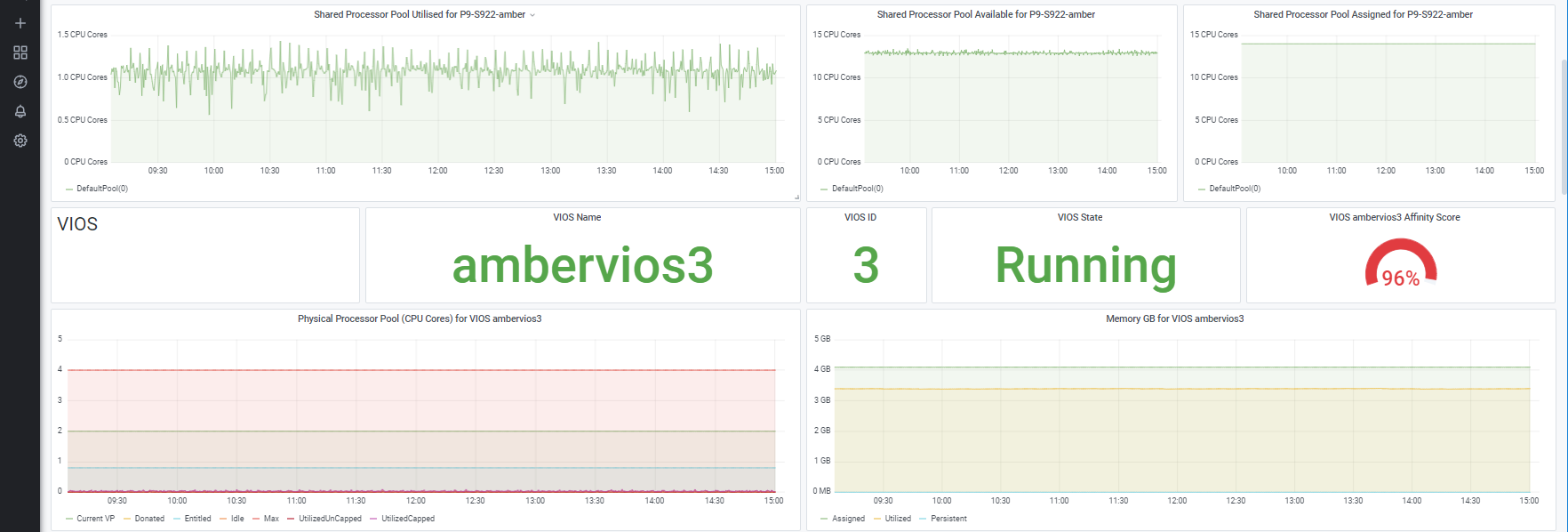Toggle Persistent memory series legend
This screenshot has height=532, width=1568.
[948, 519]
